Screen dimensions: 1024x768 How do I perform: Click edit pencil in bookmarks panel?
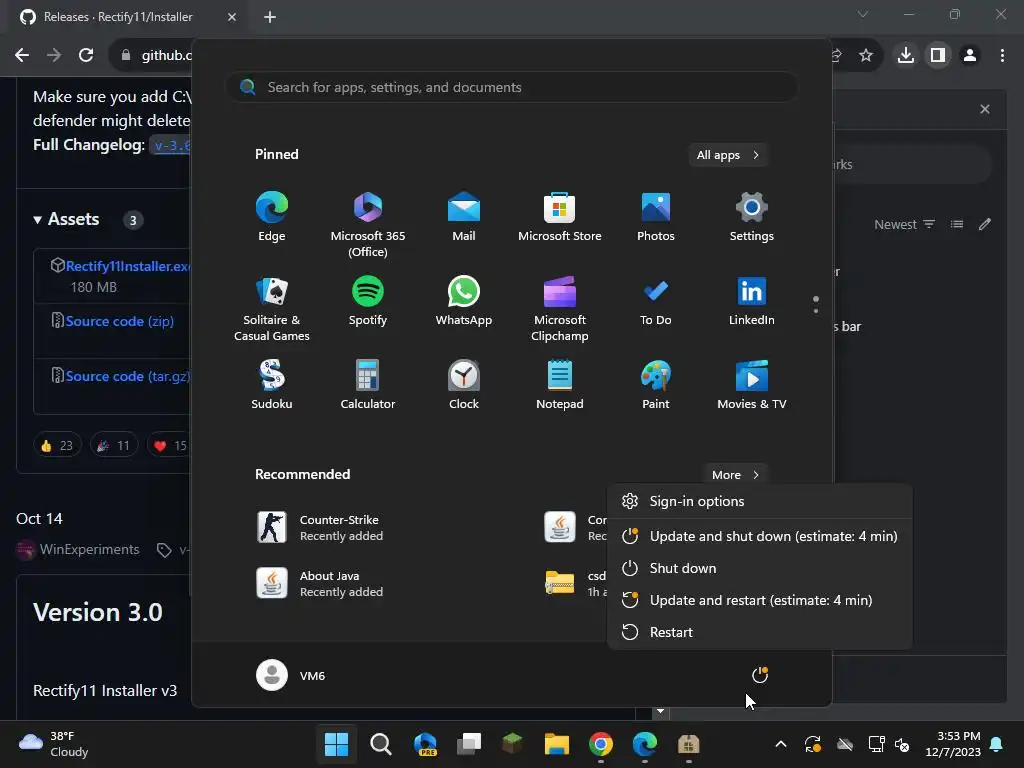985,225
